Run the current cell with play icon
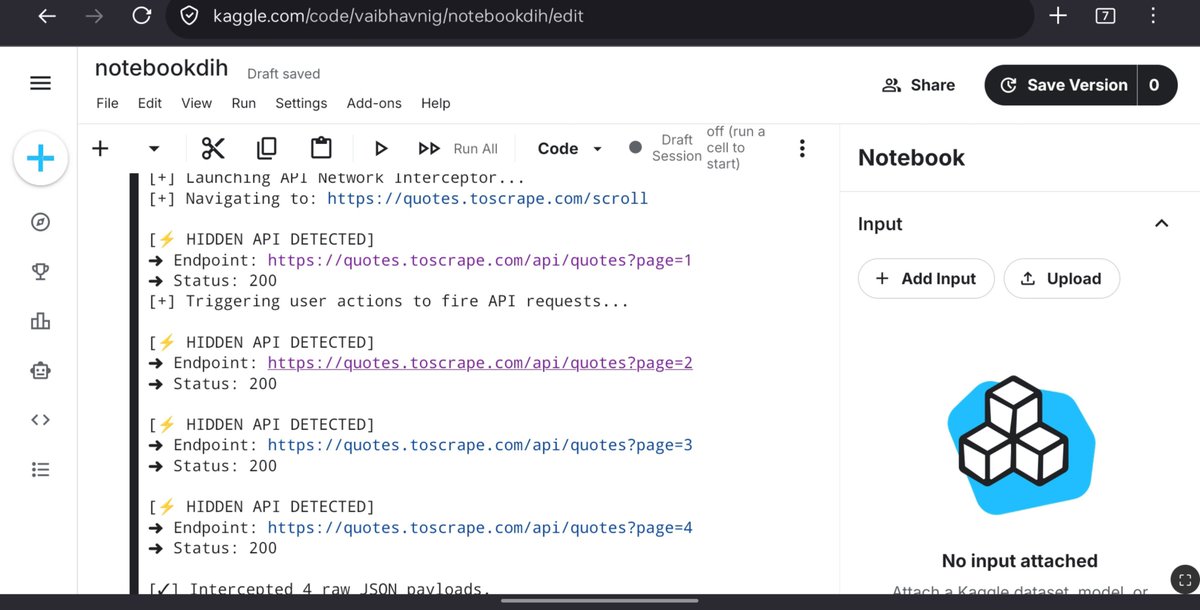 click(381, 148)
